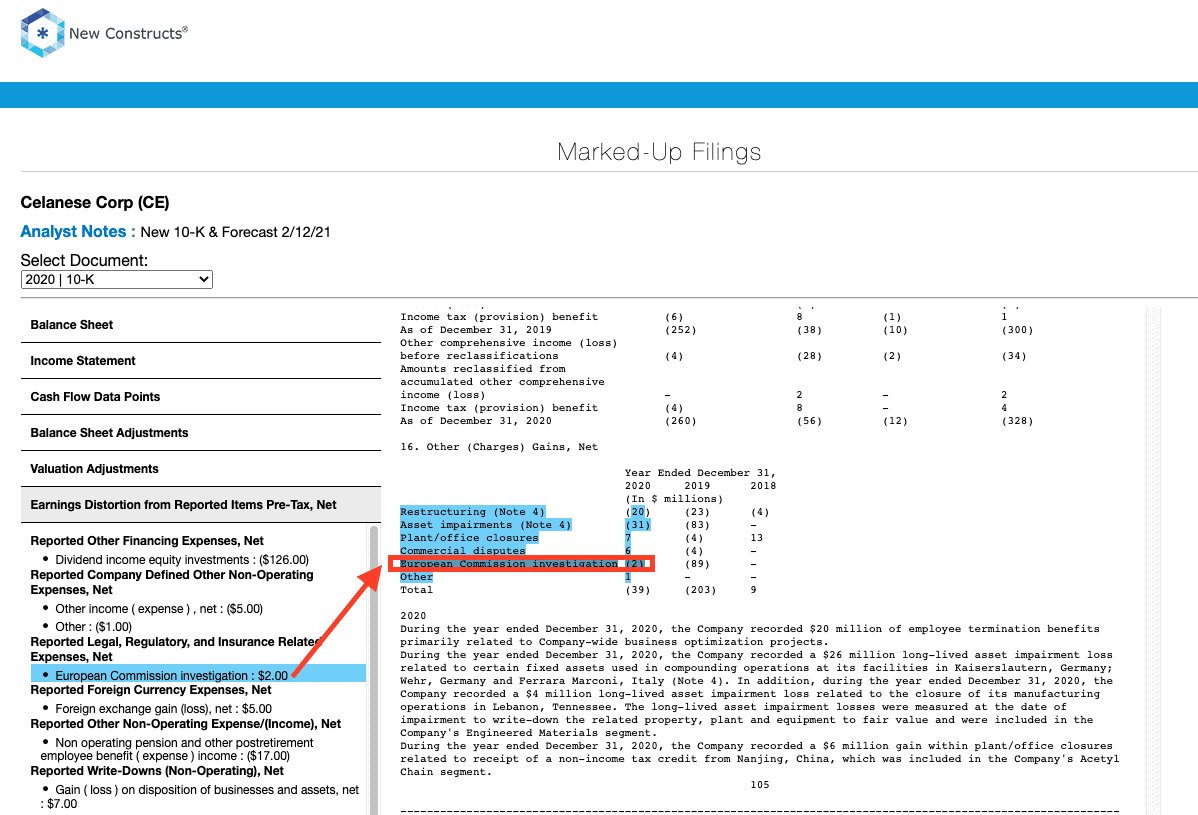Click the (328) total value for December 31, 2020
Image resolution: width=1198 pixels, height=815 pixels.
pos(1017,421)
